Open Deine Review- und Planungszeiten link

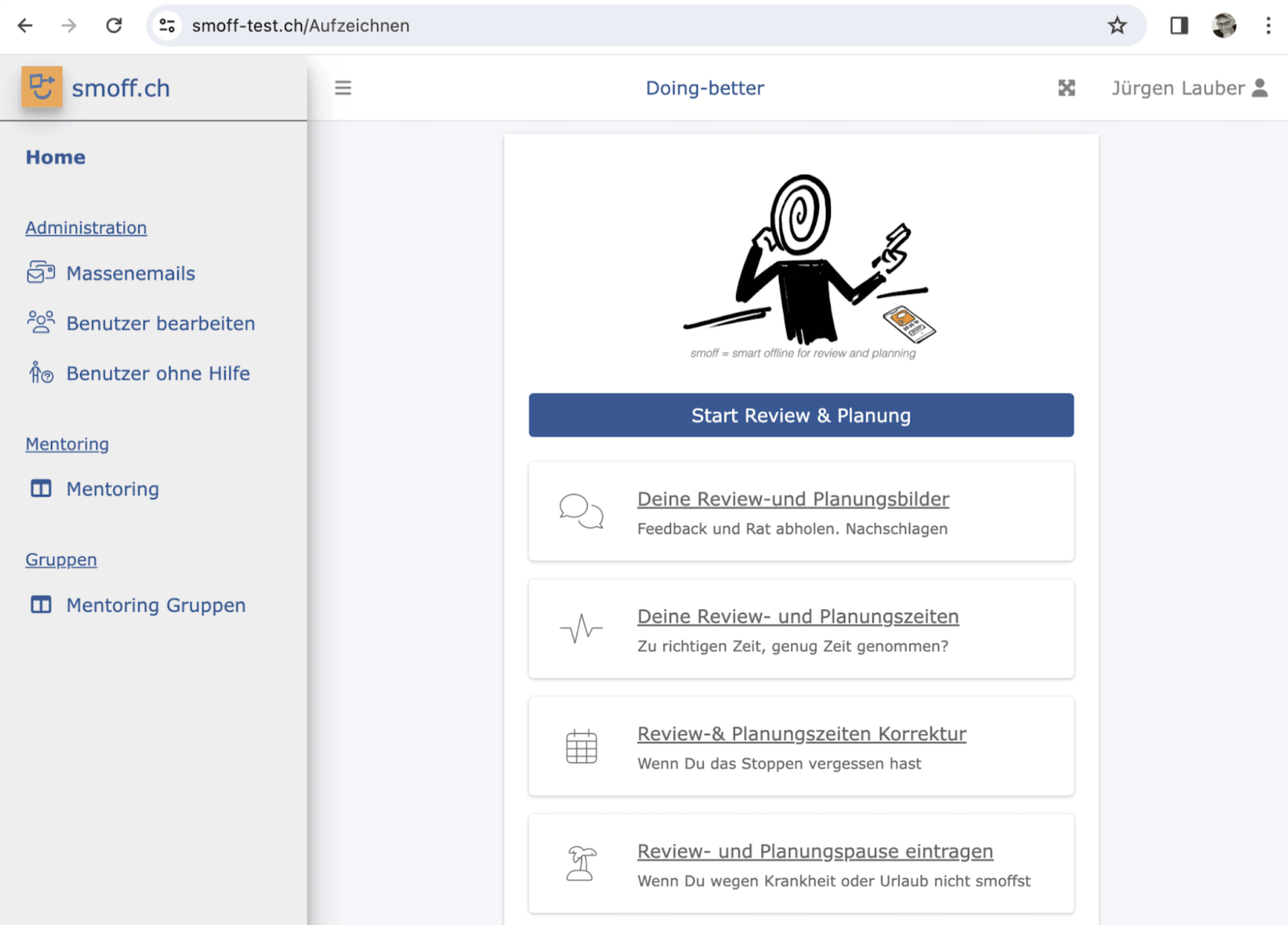point(798,616)
